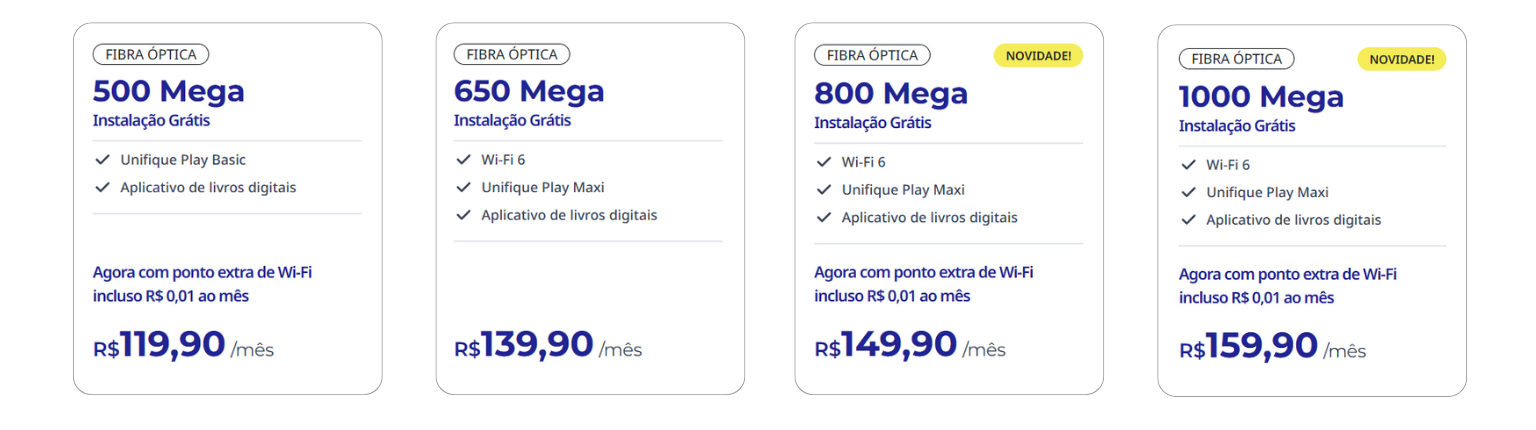Click the Wi-Fi 6 checkmark in 1000 Mega
The image size is (1536, 430).
1188,165
